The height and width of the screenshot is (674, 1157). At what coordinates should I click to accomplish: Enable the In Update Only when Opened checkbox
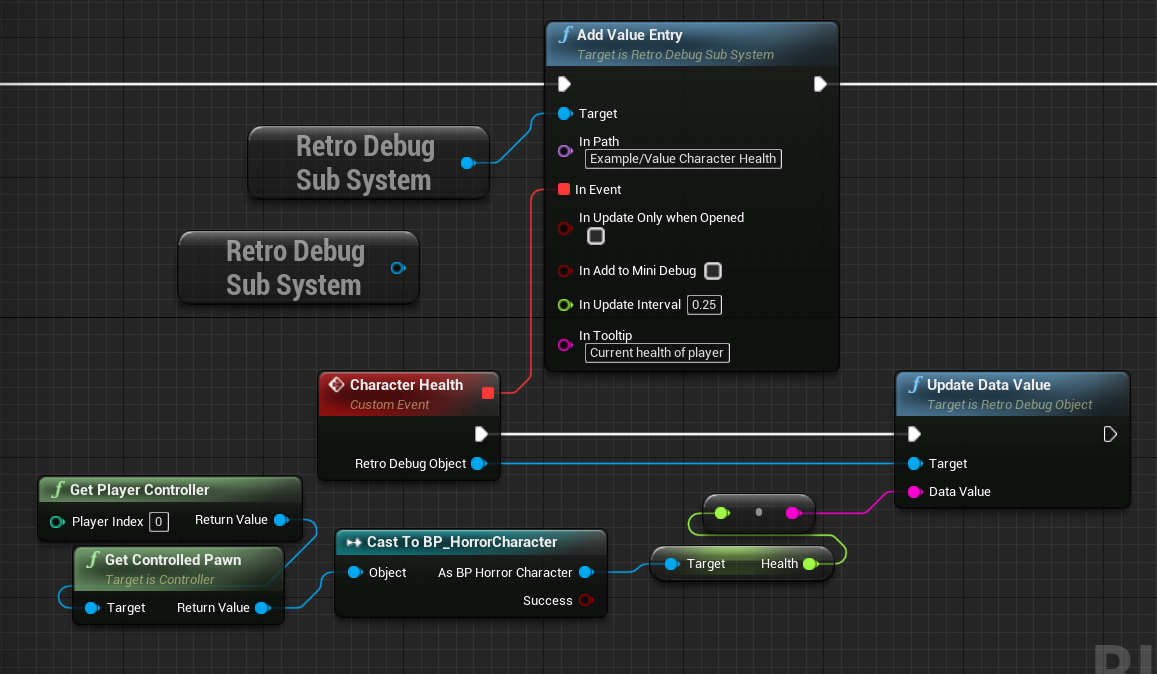point(596,236)
